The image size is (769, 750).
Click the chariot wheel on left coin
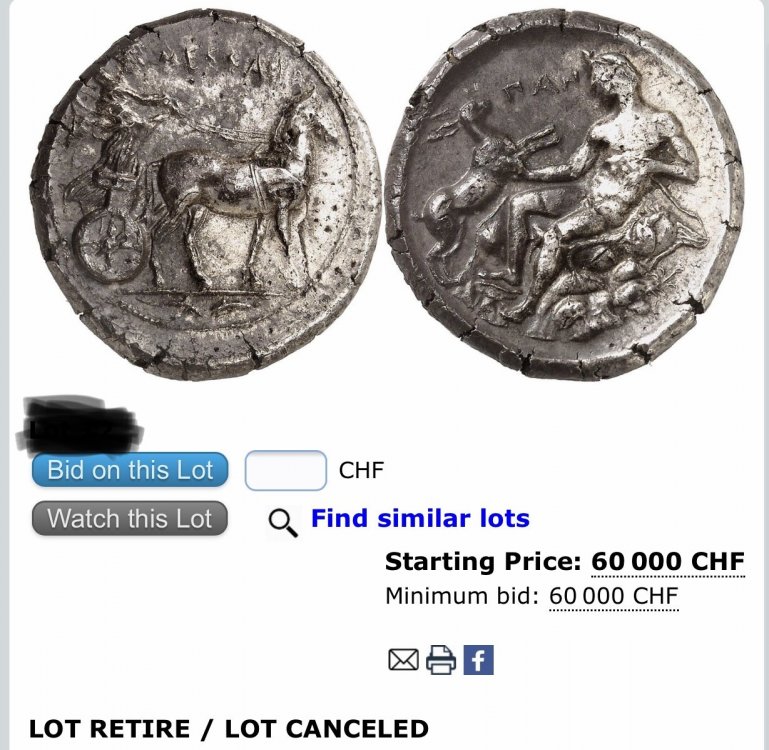coord(109,248)
